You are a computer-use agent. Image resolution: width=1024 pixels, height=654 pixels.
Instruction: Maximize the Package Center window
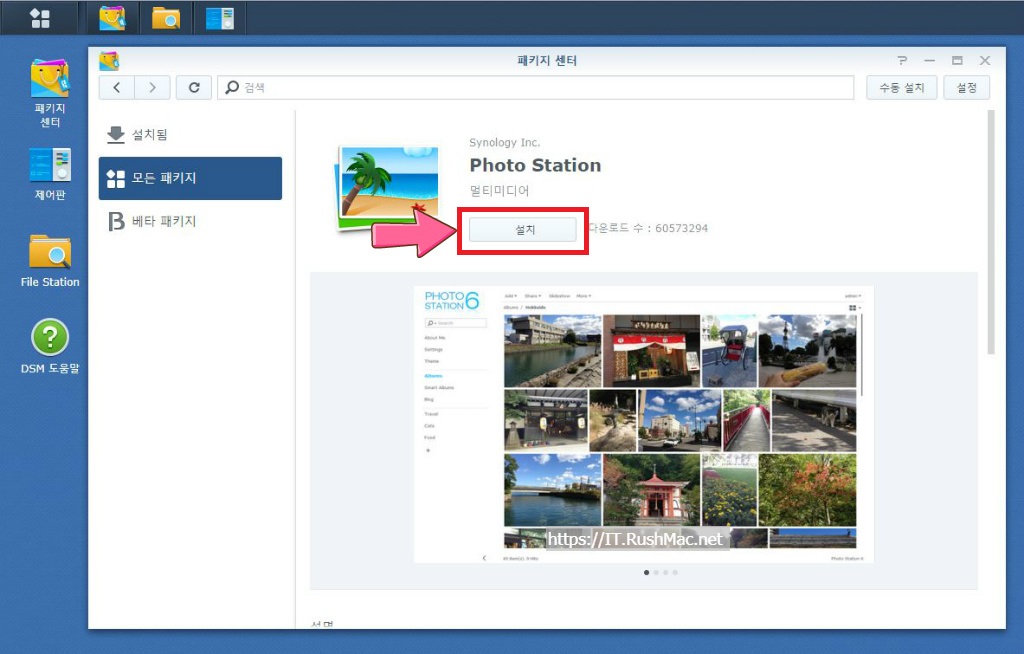point(957,61)
